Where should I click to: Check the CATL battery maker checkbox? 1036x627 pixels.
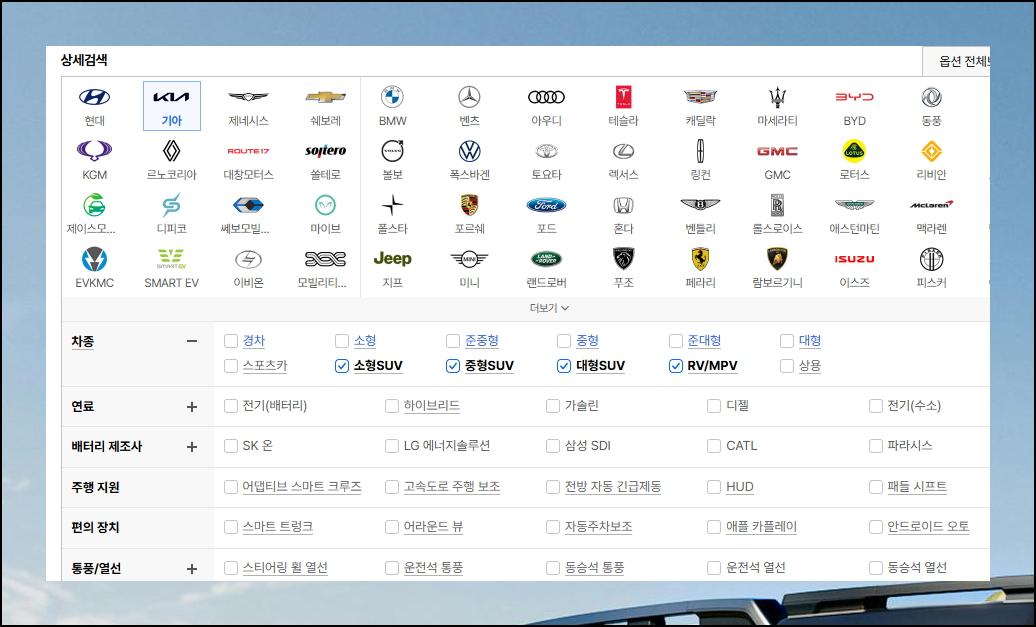point(714,446)
